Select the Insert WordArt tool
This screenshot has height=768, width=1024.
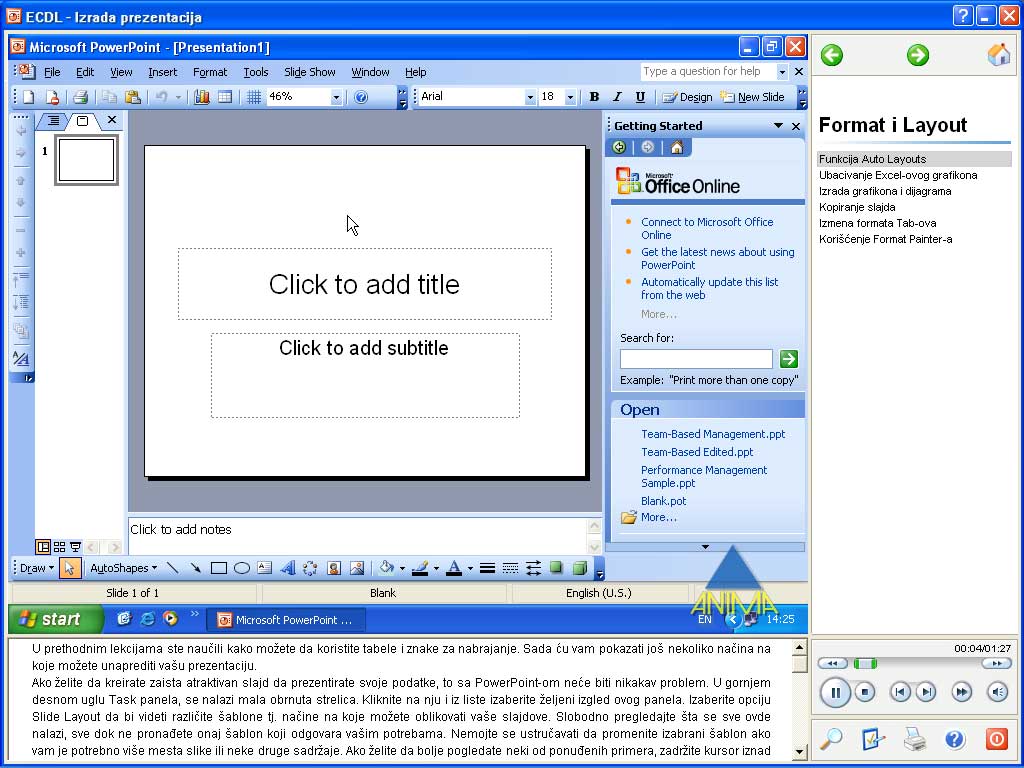pyautogui.click(x=290, y=567)
